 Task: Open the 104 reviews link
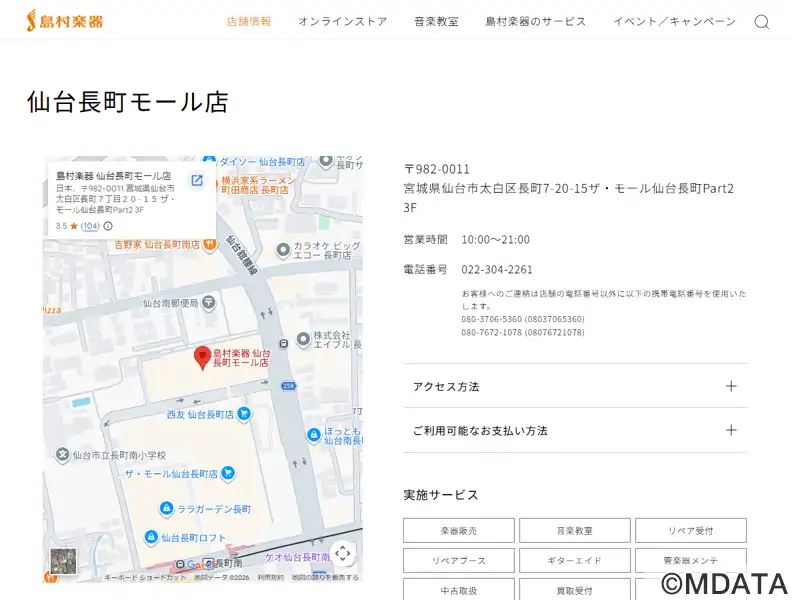point(90,226)
